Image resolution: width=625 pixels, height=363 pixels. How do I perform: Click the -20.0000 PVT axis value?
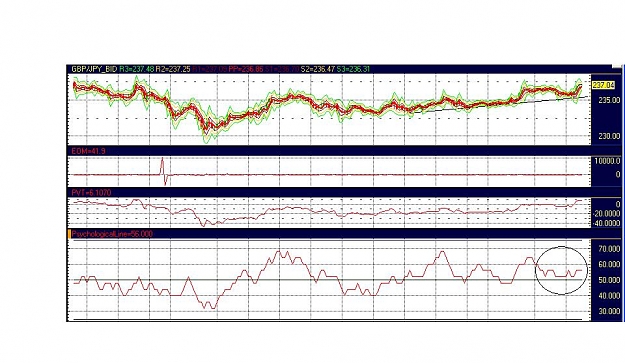607,214
